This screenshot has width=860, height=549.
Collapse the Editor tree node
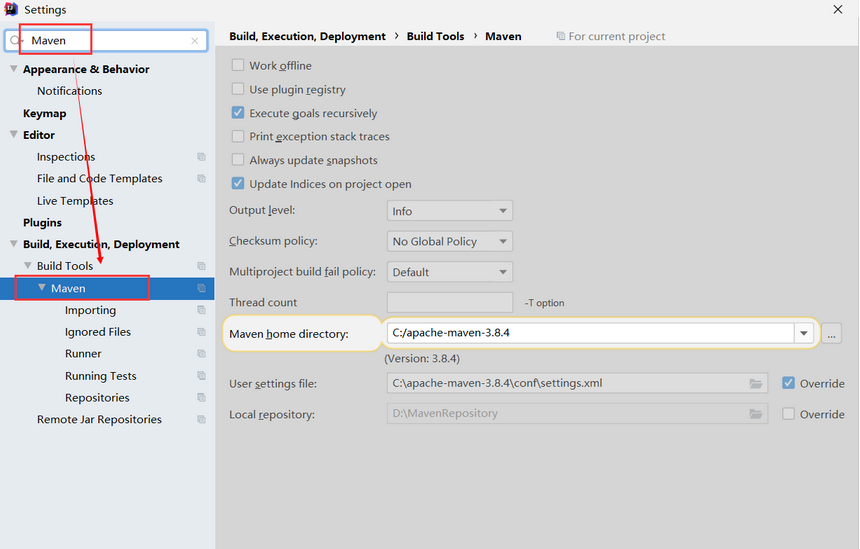14,134
